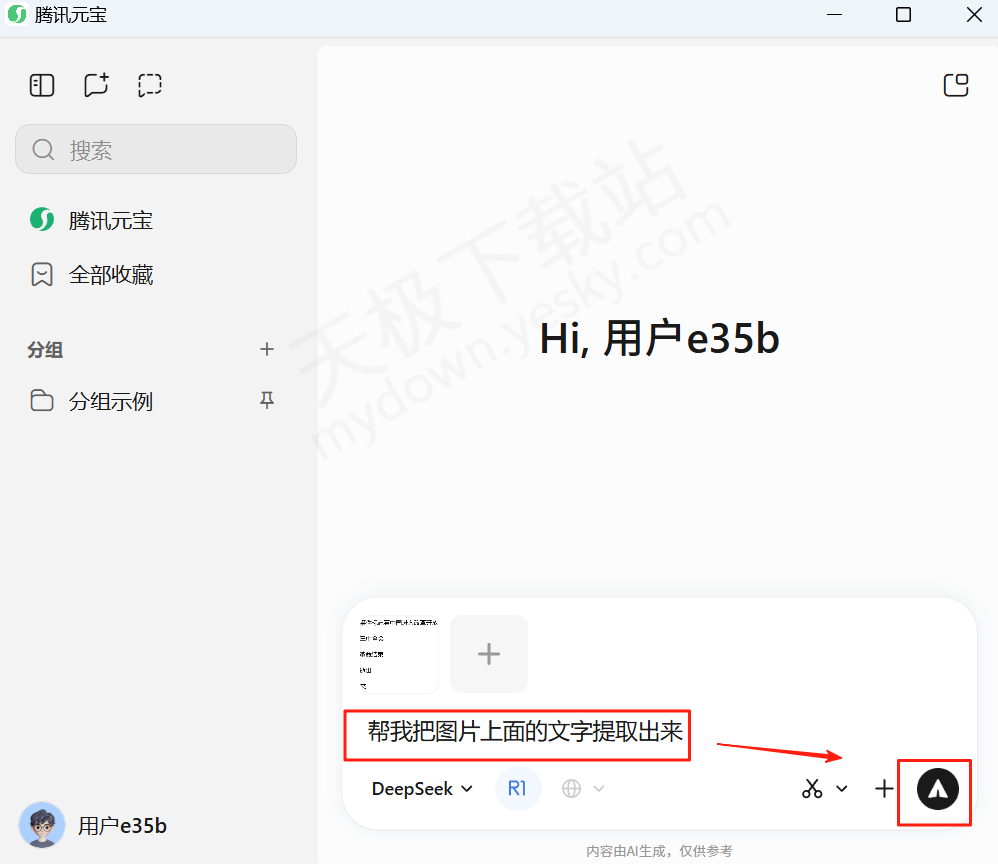The image size is (998, 864).
Task: Open the DeepSeek model dropdown
Action: pos(421,789)
